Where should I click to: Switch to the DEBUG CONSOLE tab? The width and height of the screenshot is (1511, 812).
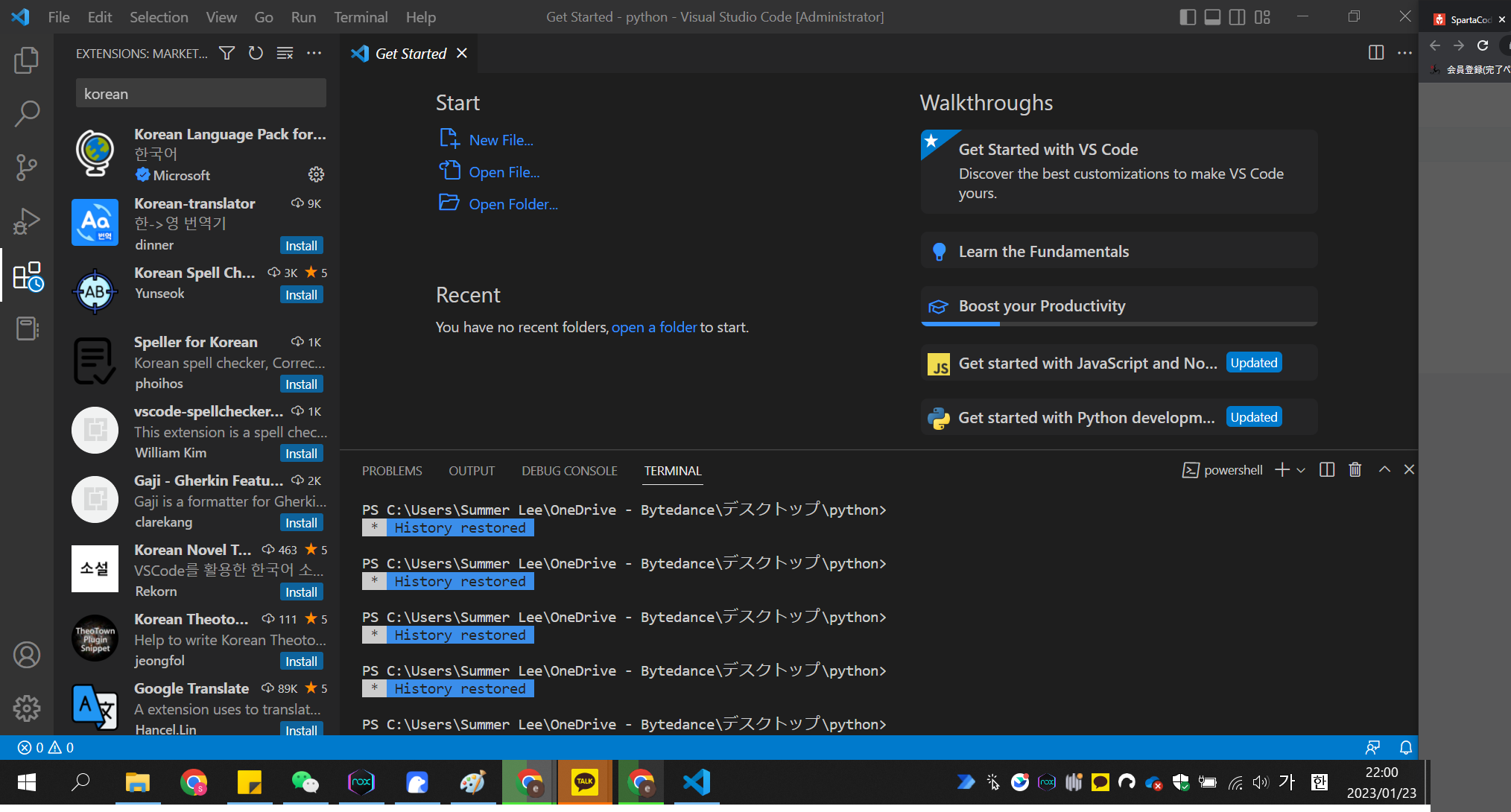[x=569, y=470]
